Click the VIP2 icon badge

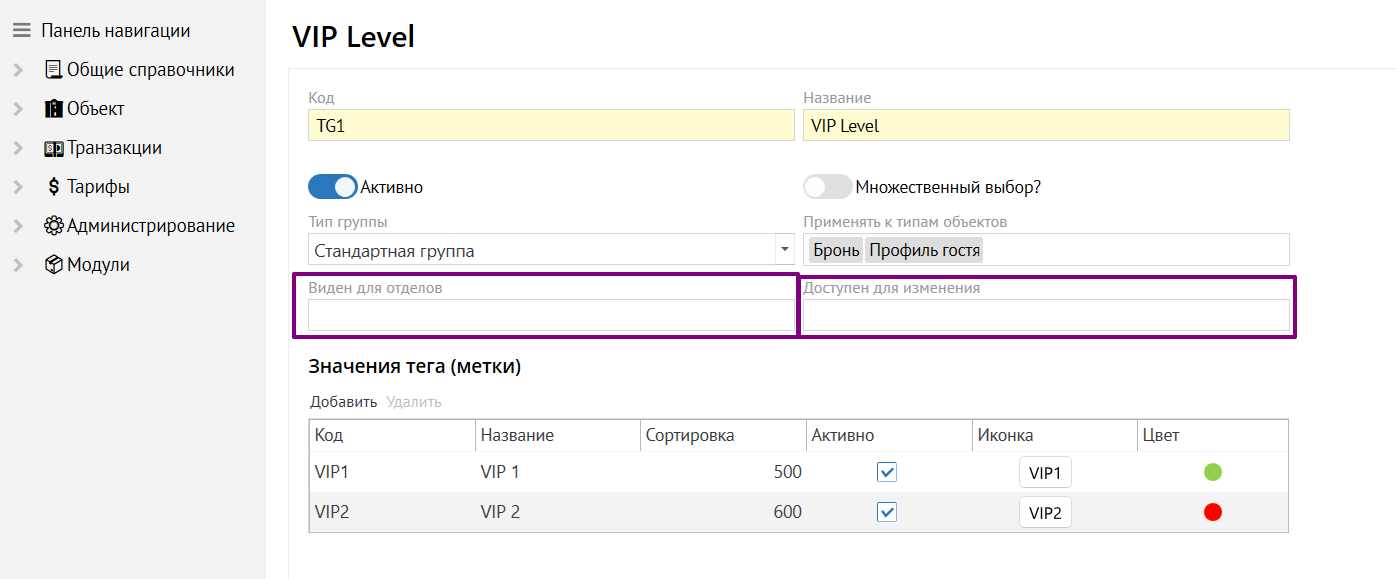1045,513
